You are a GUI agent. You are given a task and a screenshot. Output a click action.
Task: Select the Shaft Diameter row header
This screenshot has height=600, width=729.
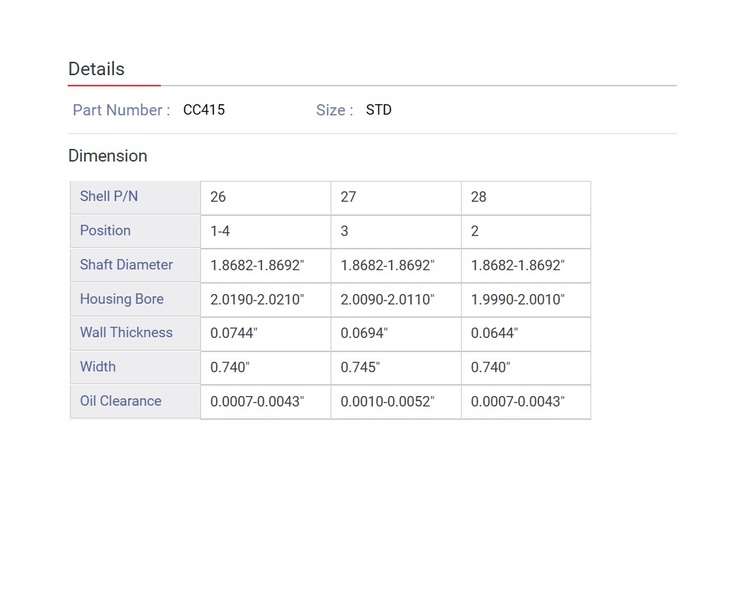coord(126,265)
